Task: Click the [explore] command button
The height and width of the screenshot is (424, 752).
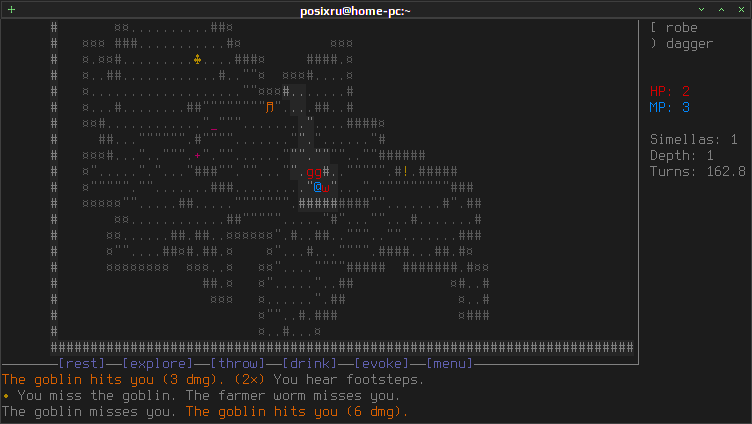Action: pos(157,364)
